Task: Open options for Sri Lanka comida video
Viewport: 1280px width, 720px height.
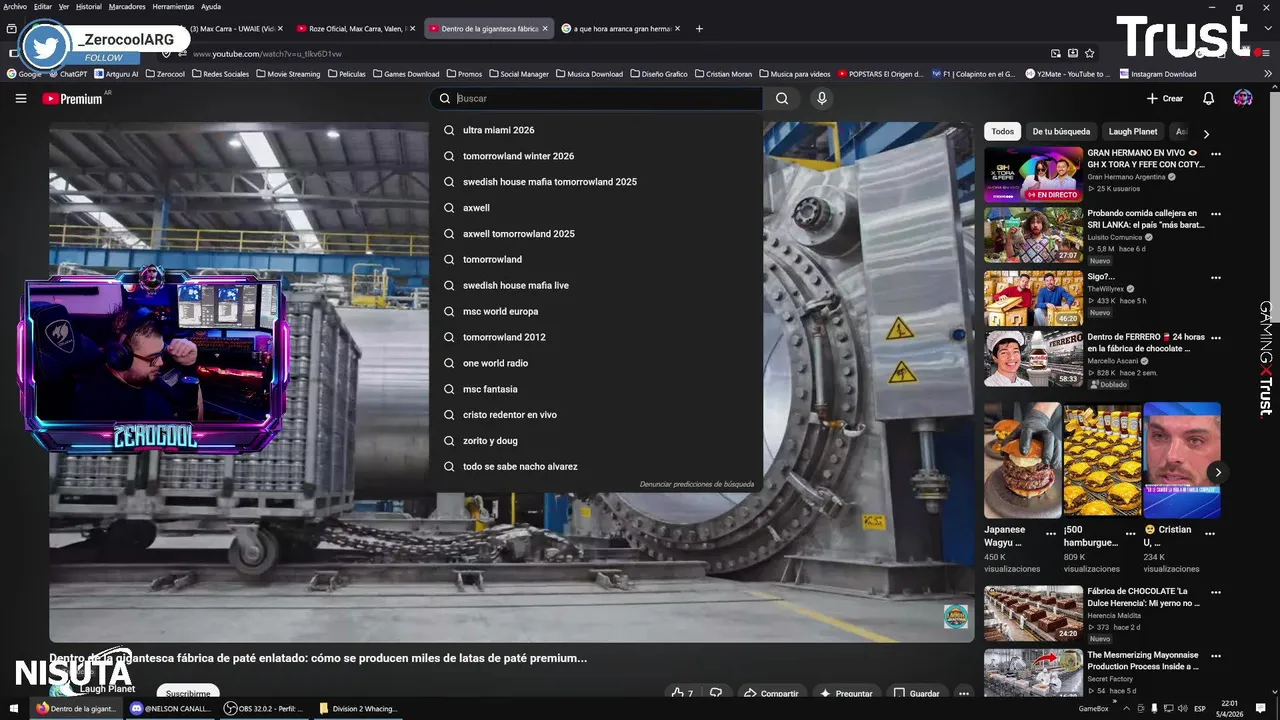Action: pyautogui.click(x=1216, y=214)
